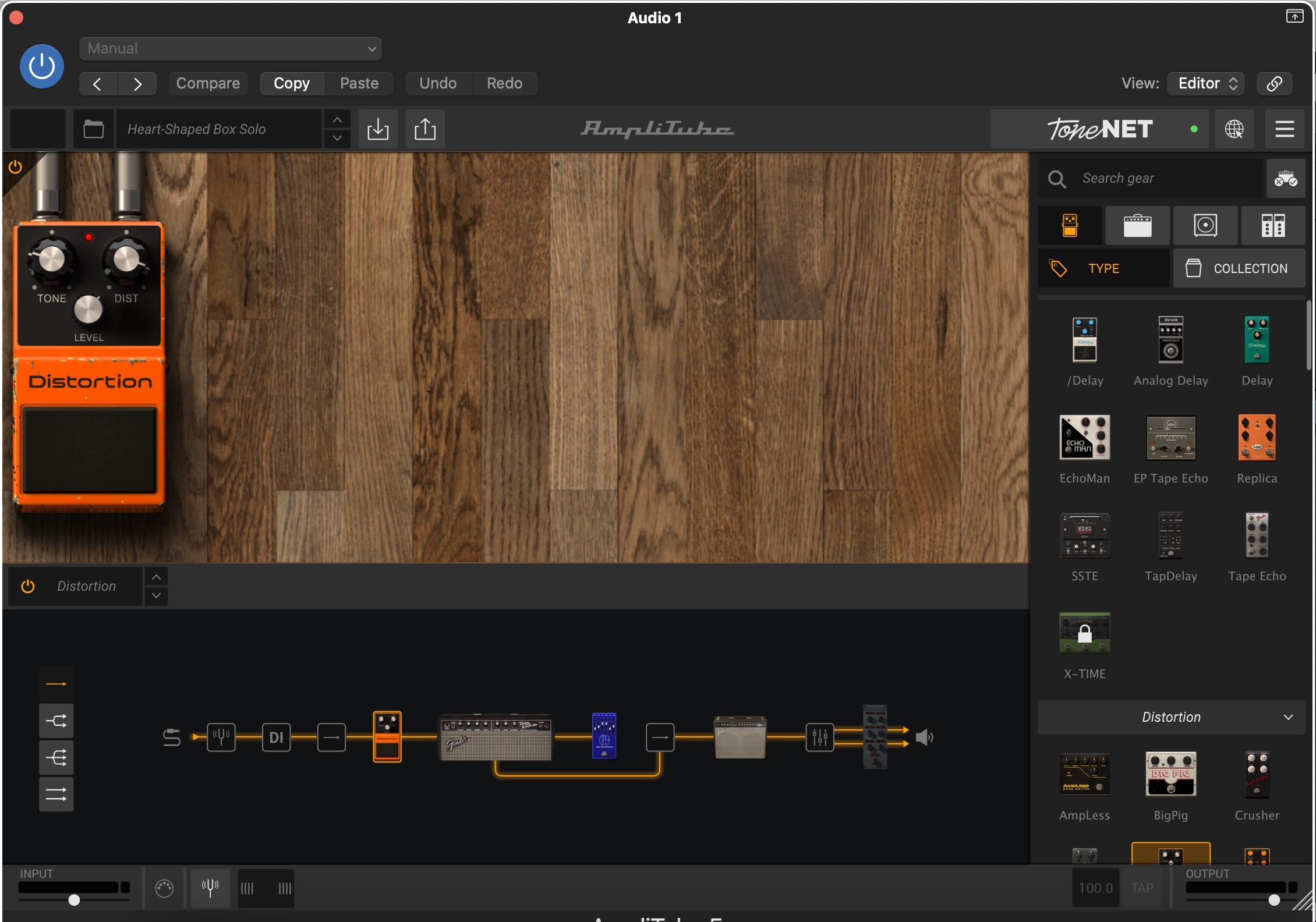
Task: Select the stomp pedal category tab
Action: 1070,225
